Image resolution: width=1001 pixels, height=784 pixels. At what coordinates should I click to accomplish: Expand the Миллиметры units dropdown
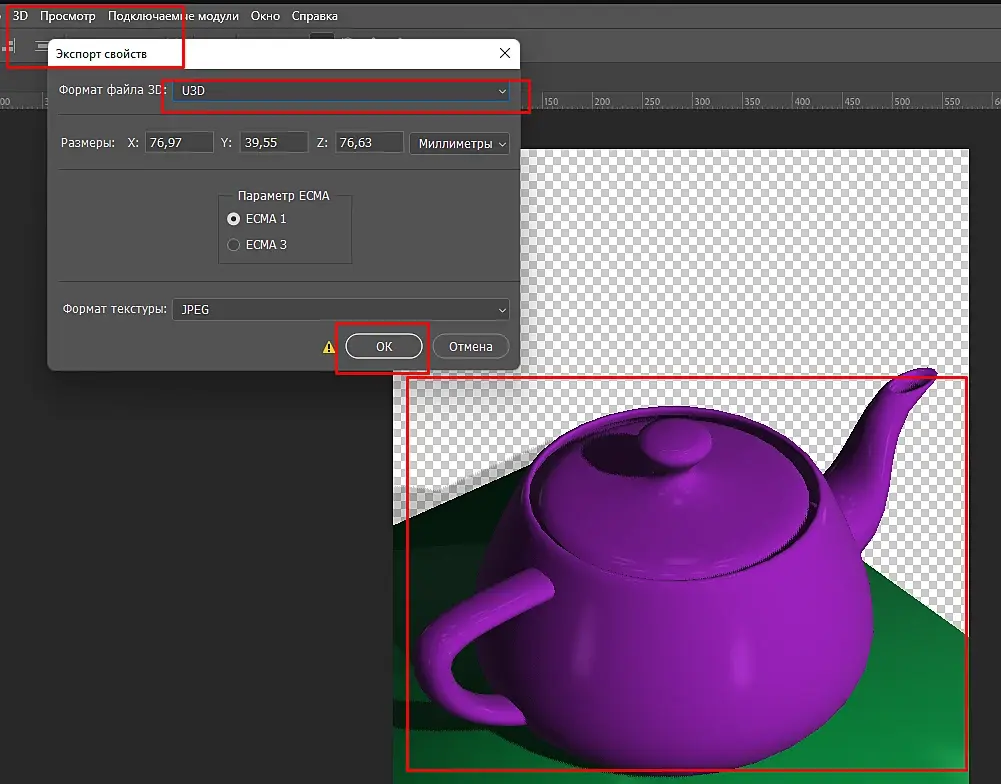[459, 144]
